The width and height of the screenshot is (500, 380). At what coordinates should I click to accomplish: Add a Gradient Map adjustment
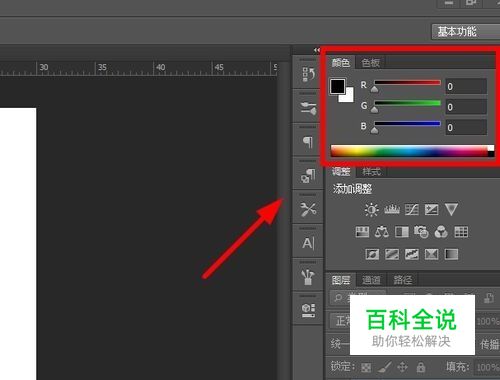click(x=451, y=255)
